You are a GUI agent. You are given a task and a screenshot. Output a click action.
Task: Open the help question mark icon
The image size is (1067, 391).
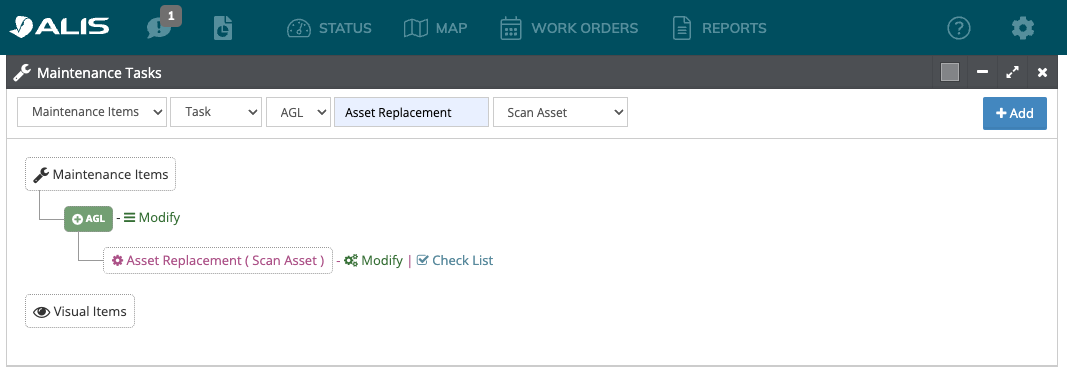[x=959, y=28]
